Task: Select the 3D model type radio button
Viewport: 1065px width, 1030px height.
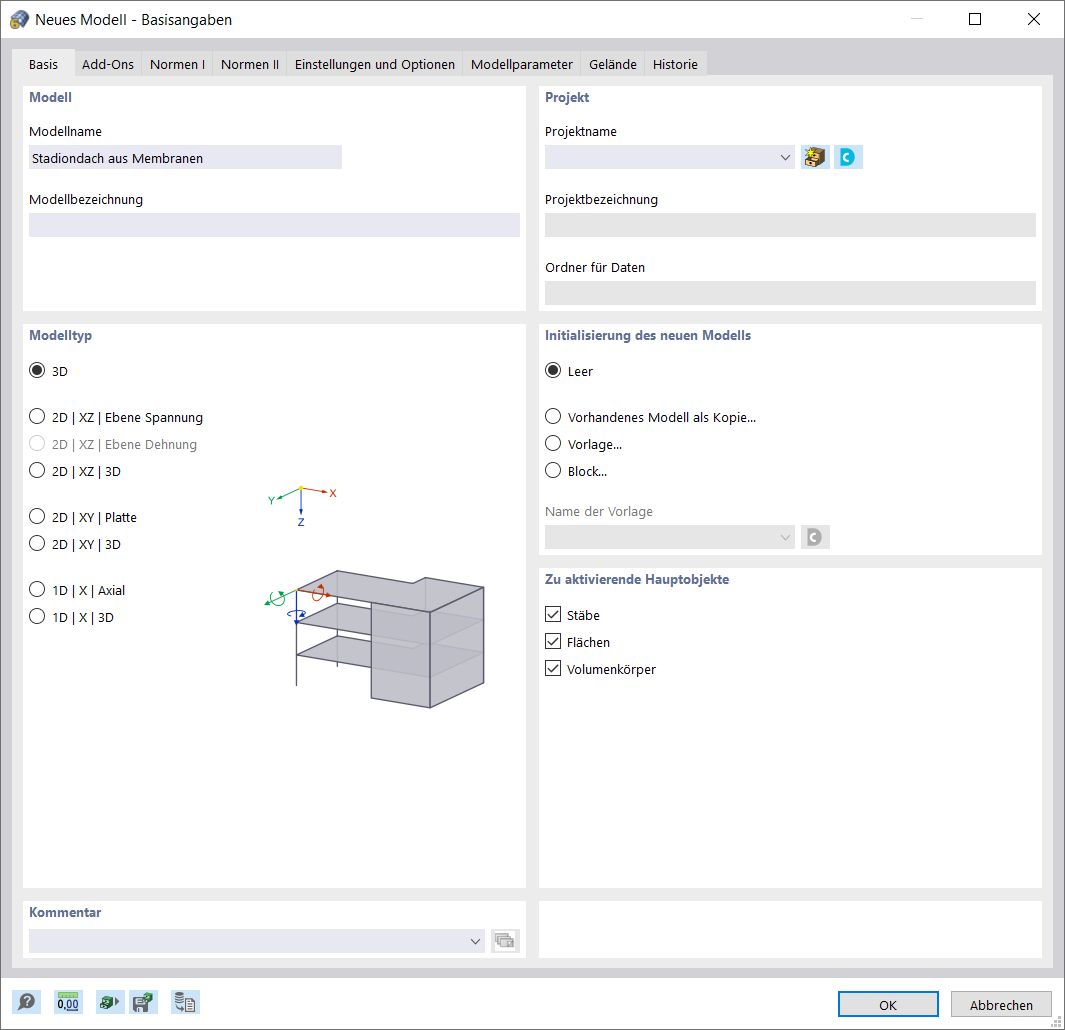Action: [x=37, y=370]
